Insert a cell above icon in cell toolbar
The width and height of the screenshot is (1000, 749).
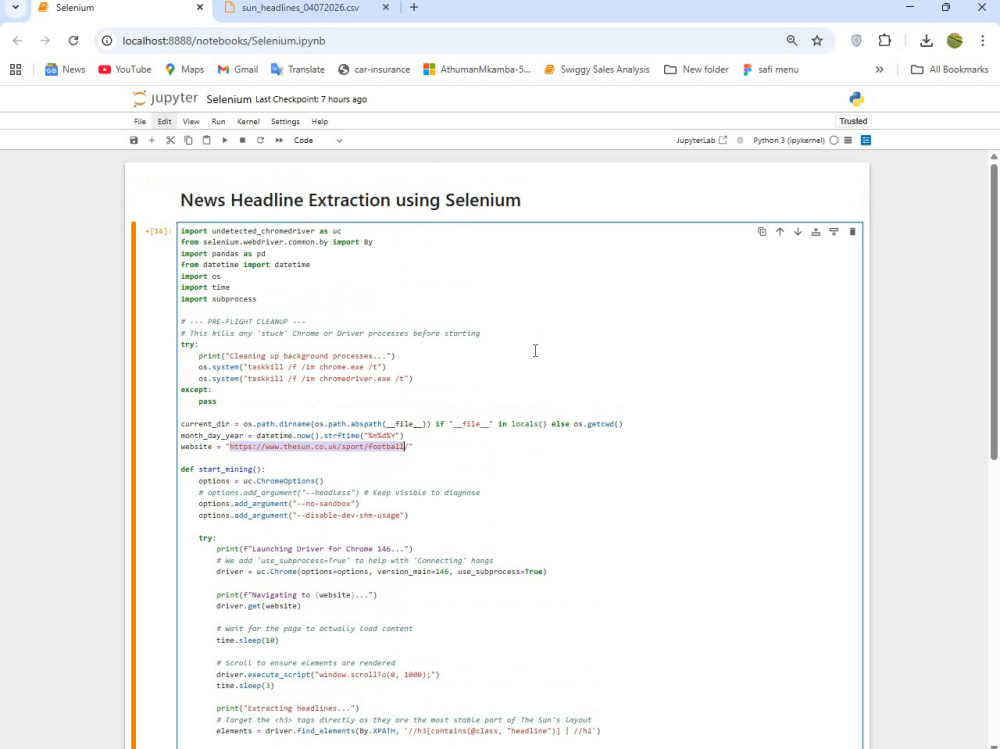(816, 232)
